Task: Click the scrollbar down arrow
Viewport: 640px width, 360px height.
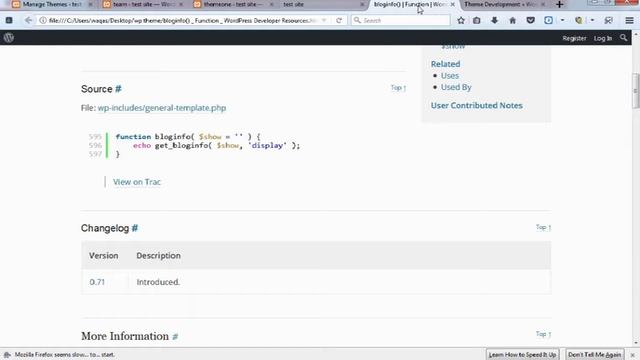Action: [x=636, y=343]
